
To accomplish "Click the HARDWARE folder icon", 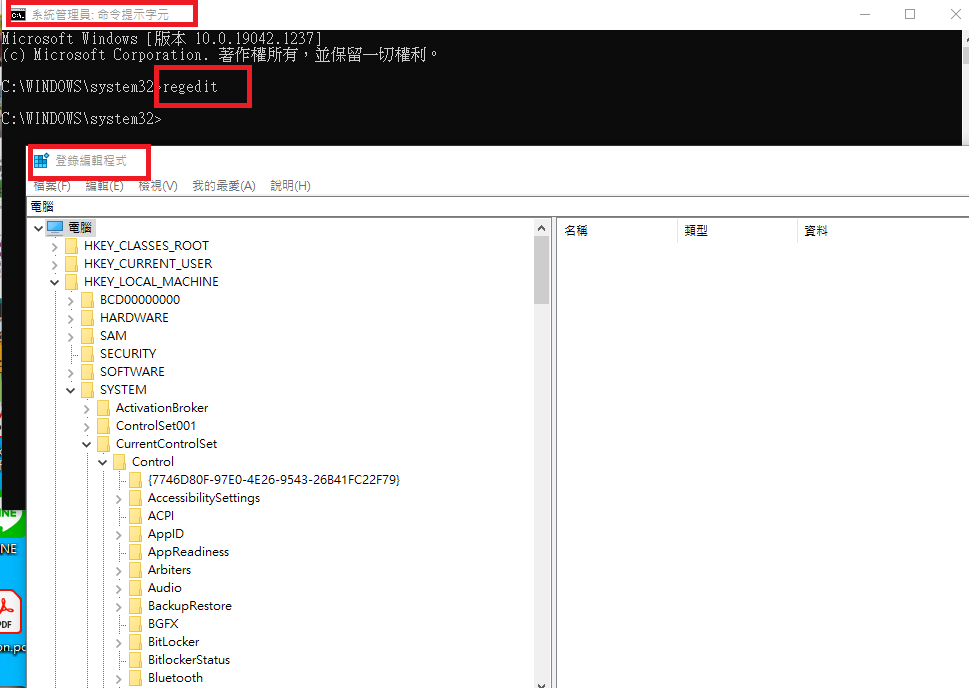I will [87, 318].
